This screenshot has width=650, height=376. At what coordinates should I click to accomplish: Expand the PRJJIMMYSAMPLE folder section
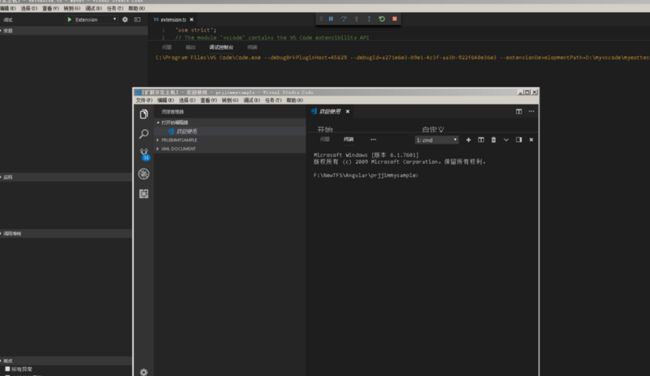click(x=230, y=140)
